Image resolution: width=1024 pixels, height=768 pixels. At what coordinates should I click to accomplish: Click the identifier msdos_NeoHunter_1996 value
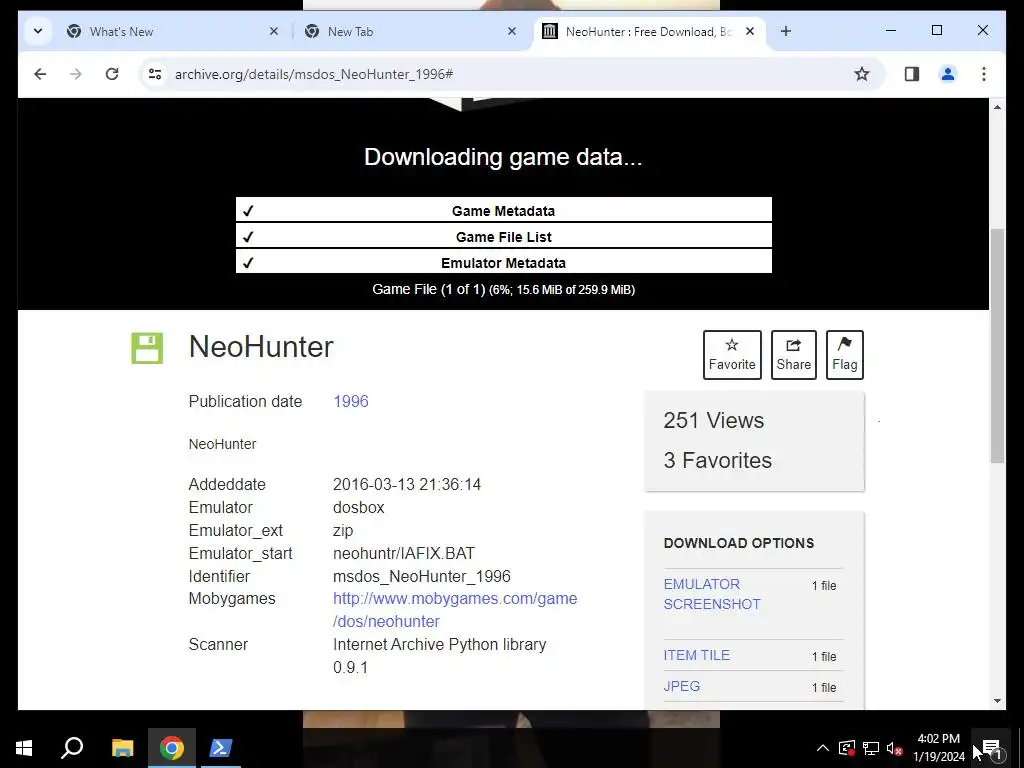coord(422,576)
